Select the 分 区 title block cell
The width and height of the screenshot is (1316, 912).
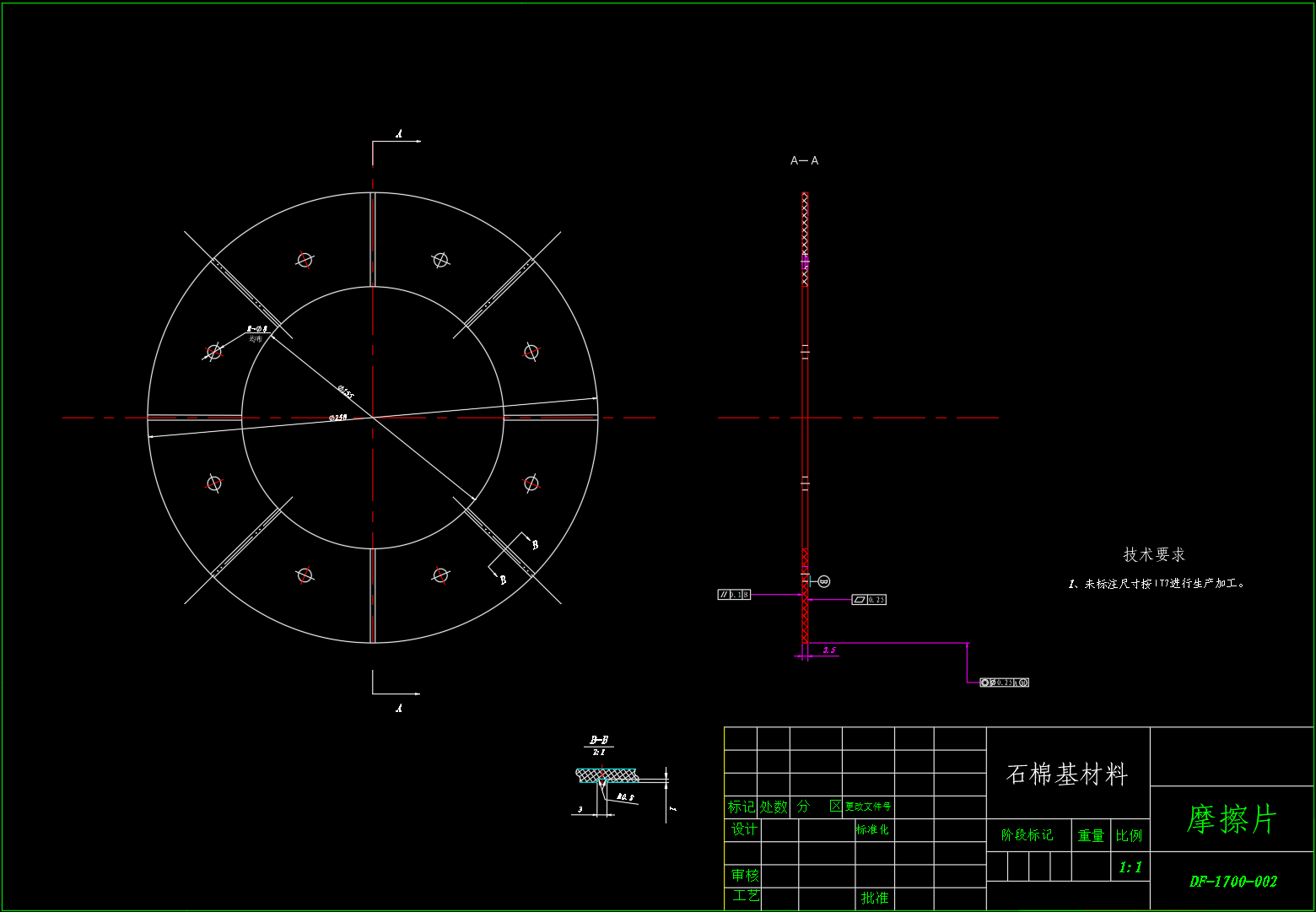tap(819, 807)
